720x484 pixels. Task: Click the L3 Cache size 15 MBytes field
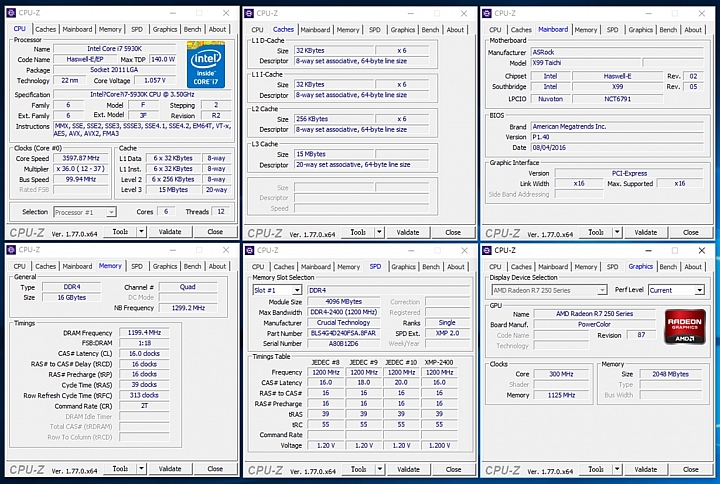[x=333, y=154]
